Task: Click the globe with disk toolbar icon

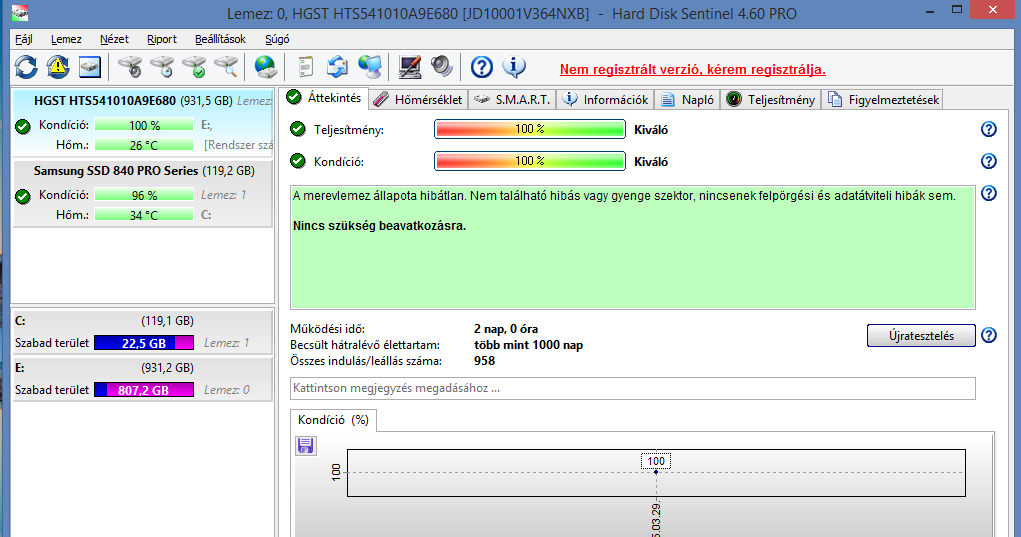Action: pos(266,66)
